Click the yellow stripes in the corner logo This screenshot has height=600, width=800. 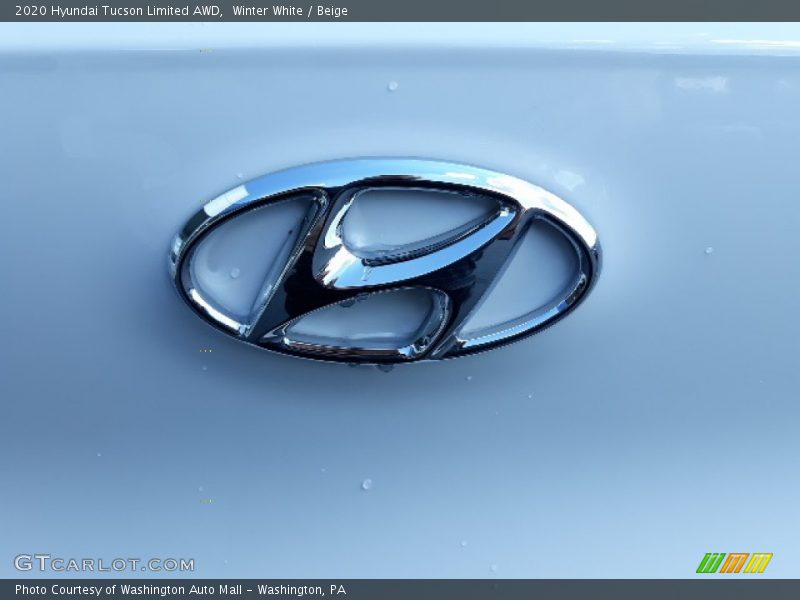click(758, 563)
